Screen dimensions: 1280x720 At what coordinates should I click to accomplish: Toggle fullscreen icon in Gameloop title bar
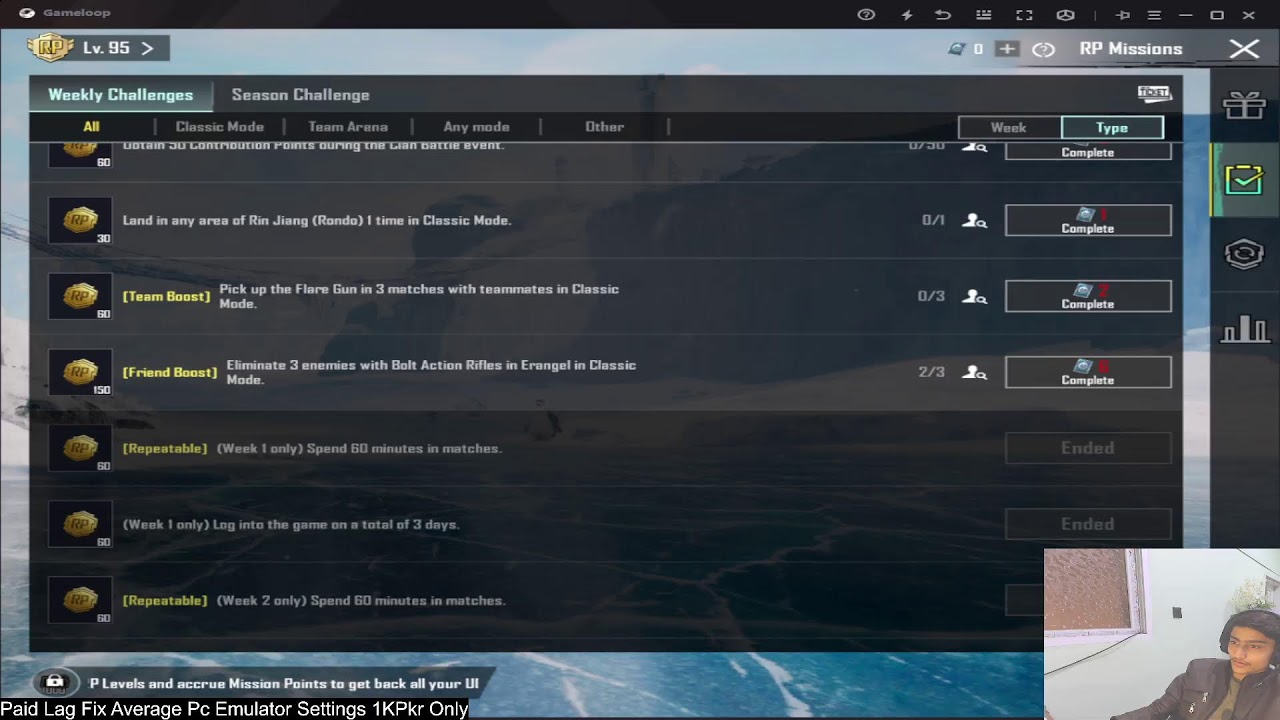[1024, 15]
